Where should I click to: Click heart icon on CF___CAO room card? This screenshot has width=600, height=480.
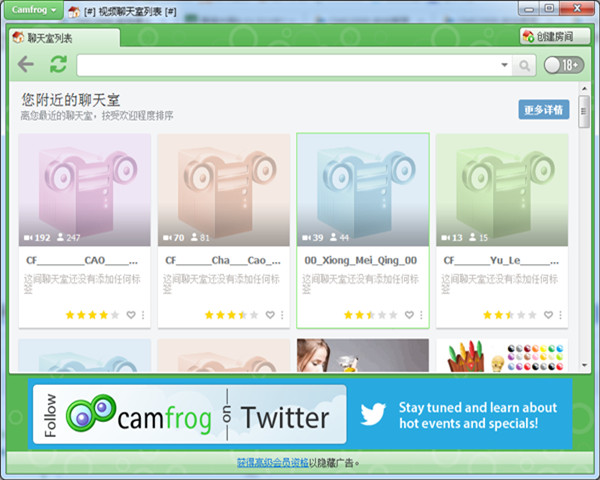[x=130, y=315]
